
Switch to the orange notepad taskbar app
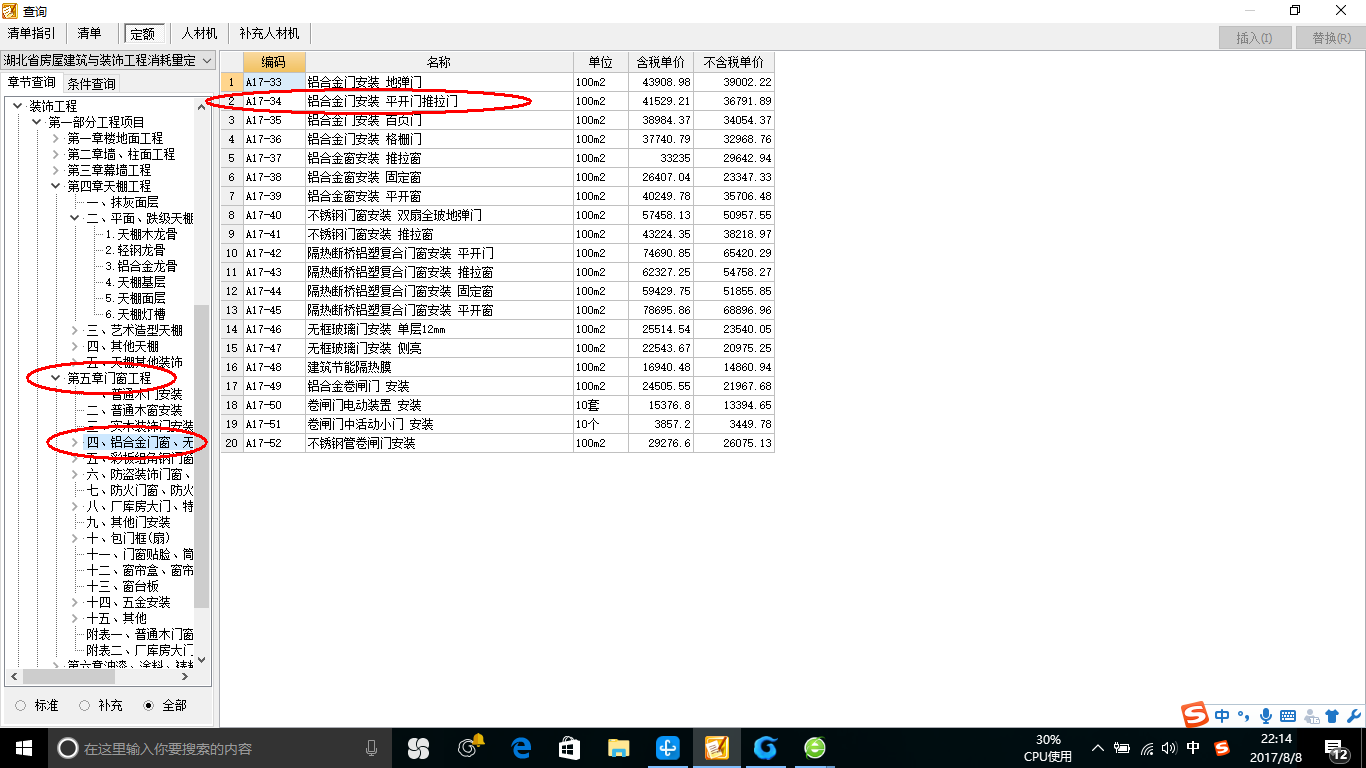[716, 747]
